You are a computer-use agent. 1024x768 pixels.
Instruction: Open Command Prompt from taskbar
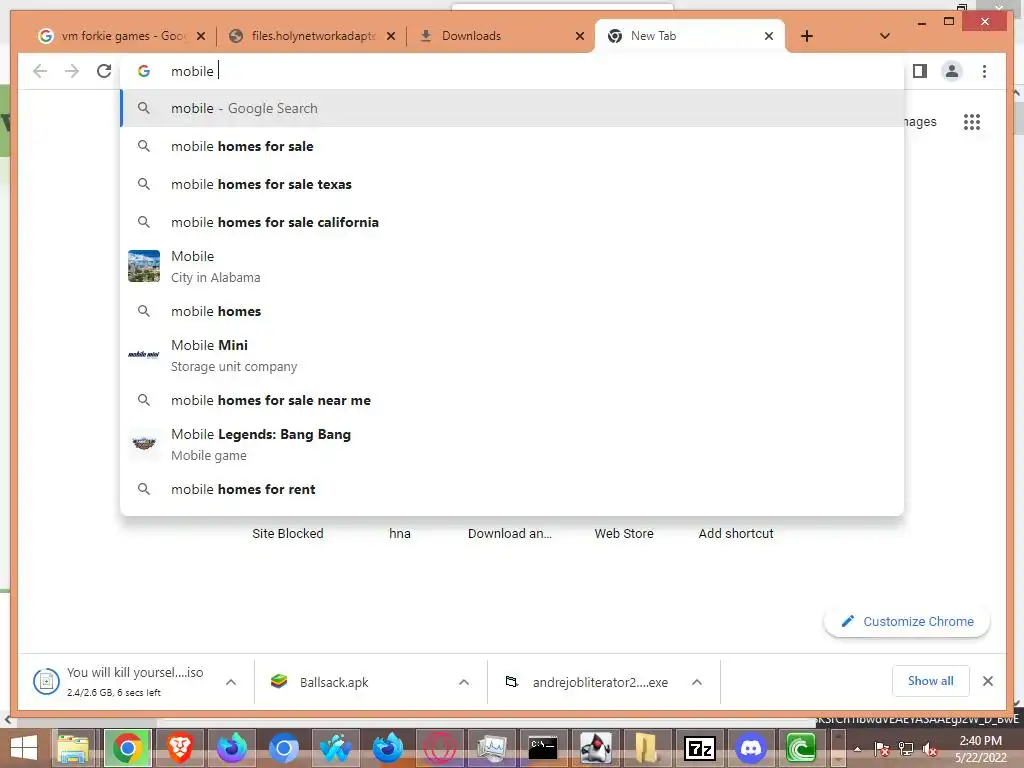coord(543,748)
